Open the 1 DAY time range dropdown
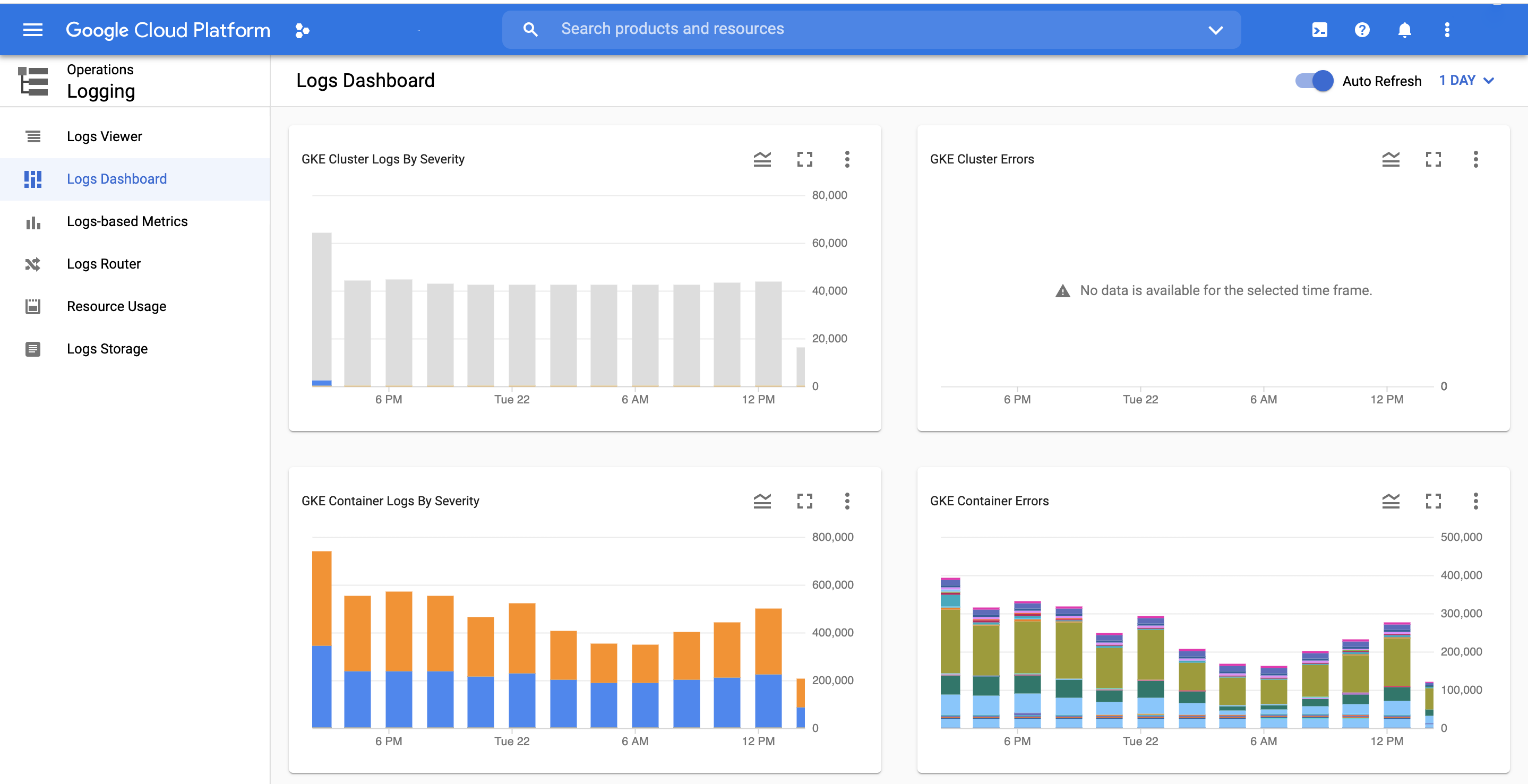 click(1466, 81)
